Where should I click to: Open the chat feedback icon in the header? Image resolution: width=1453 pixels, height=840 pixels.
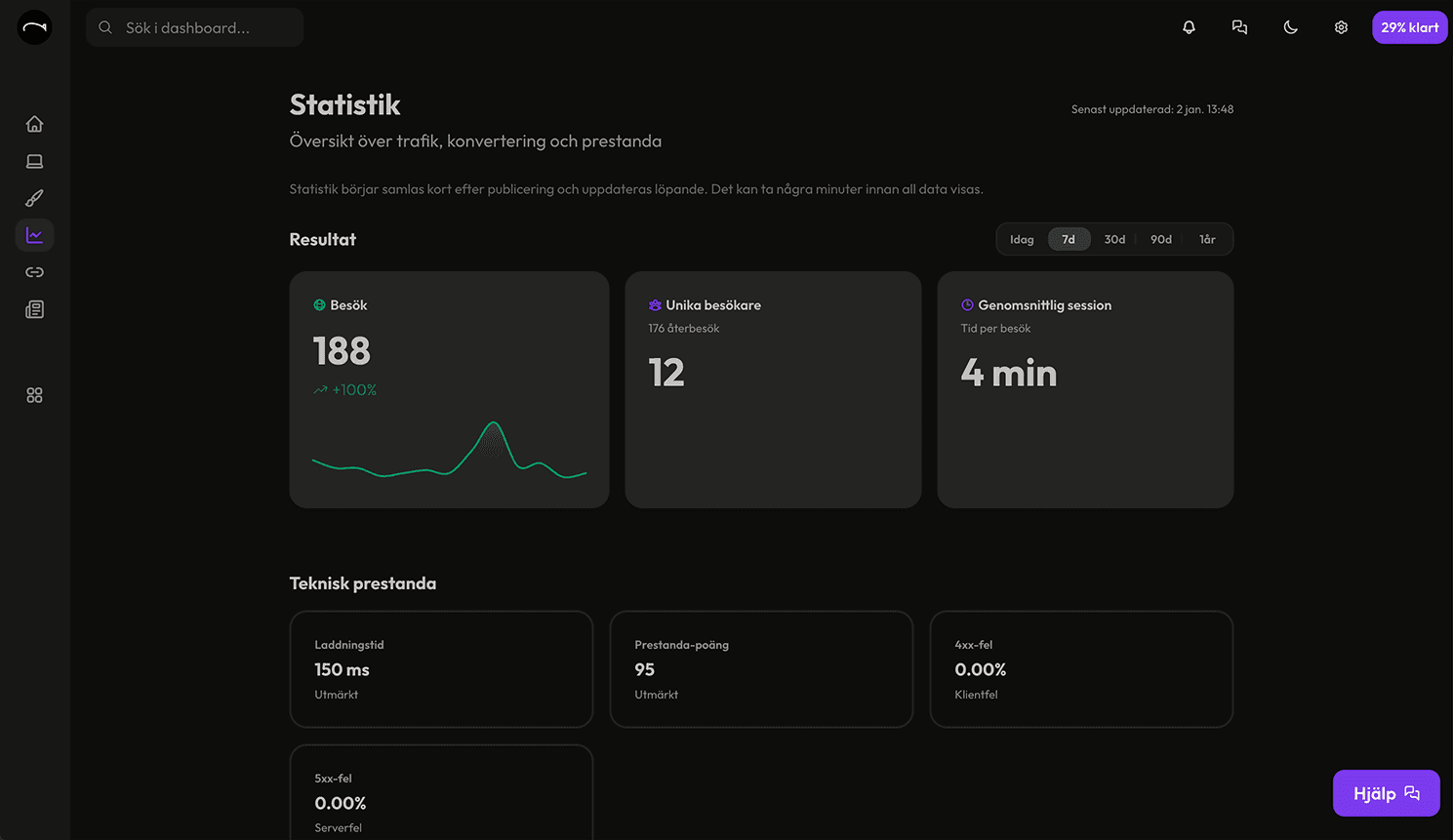[1239, 26]
